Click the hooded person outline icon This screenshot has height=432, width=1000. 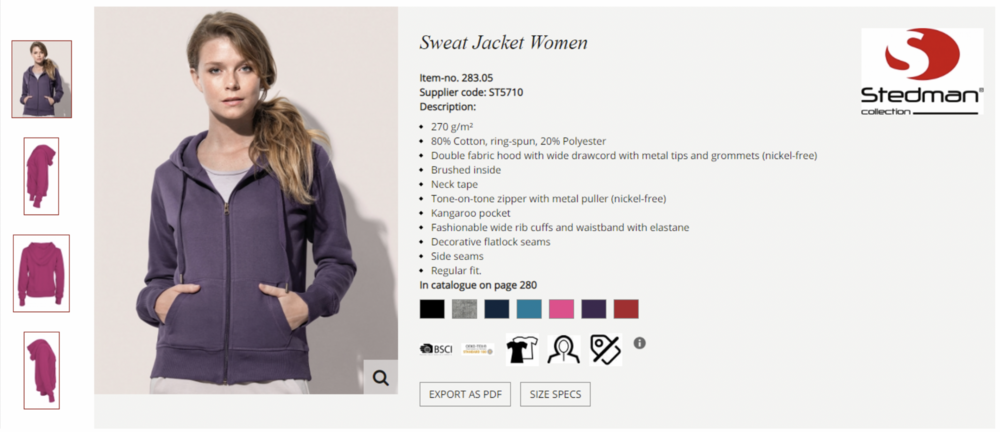tap(564, 350)
